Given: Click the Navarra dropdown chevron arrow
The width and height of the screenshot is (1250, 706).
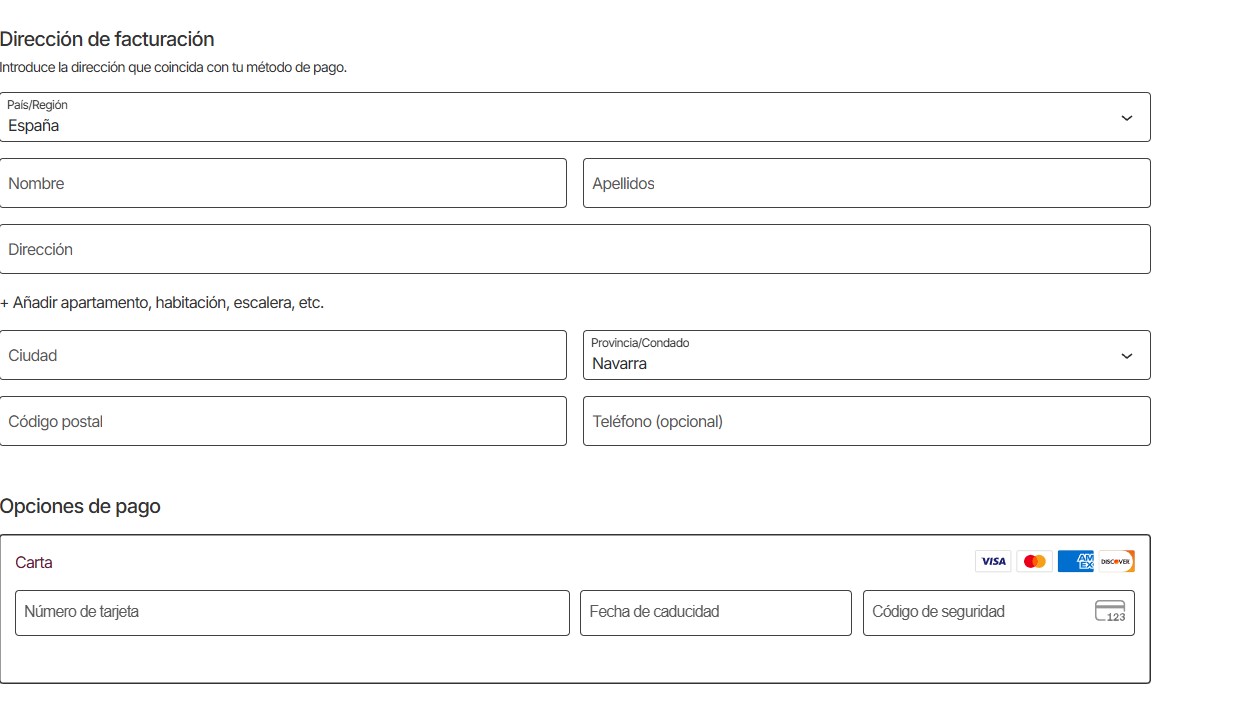Looking at the screenshot, I should (x=1127, y=356).
